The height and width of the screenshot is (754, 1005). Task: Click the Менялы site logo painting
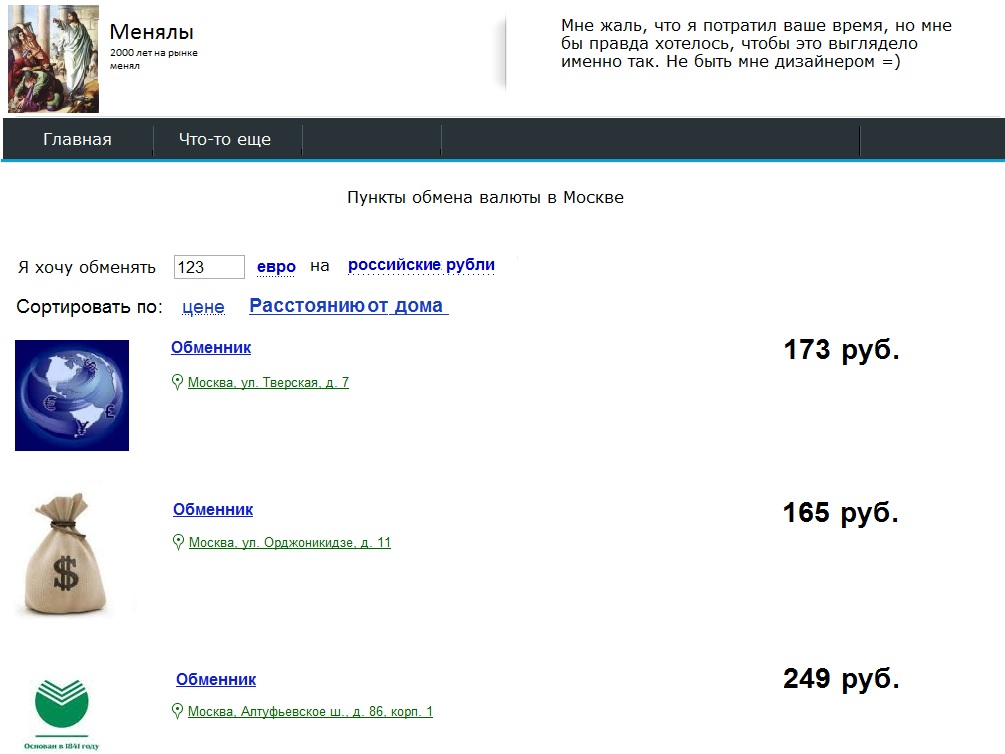[x=53, y=58]
